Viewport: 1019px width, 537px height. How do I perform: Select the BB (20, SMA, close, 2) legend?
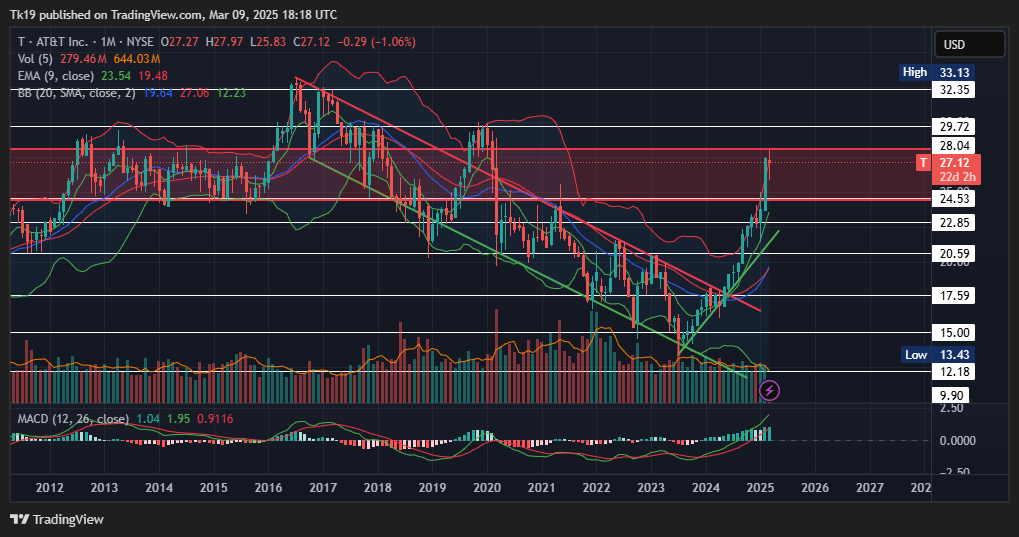[x=77, y=93]
